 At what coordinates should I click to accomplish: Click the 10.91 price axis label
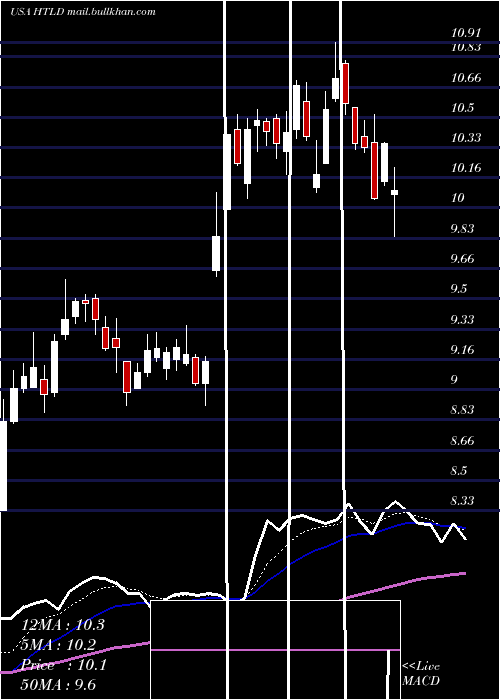pos(466,33)
